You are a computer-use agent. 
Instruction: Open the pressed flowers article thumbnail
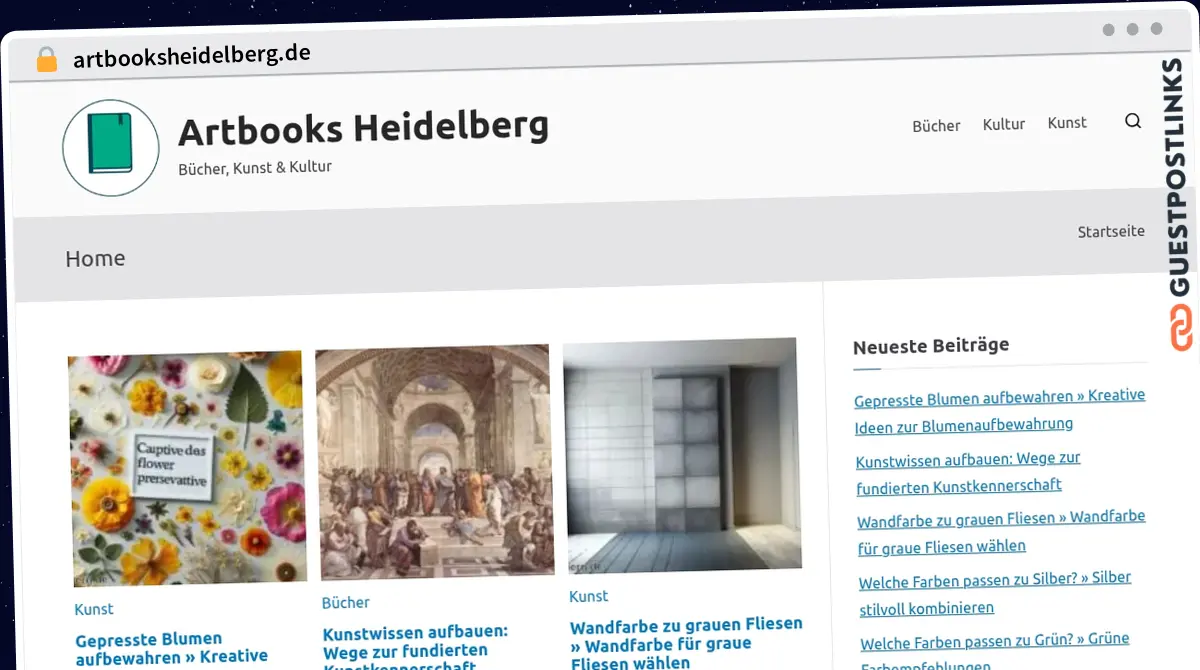click(x=187, y=467)
